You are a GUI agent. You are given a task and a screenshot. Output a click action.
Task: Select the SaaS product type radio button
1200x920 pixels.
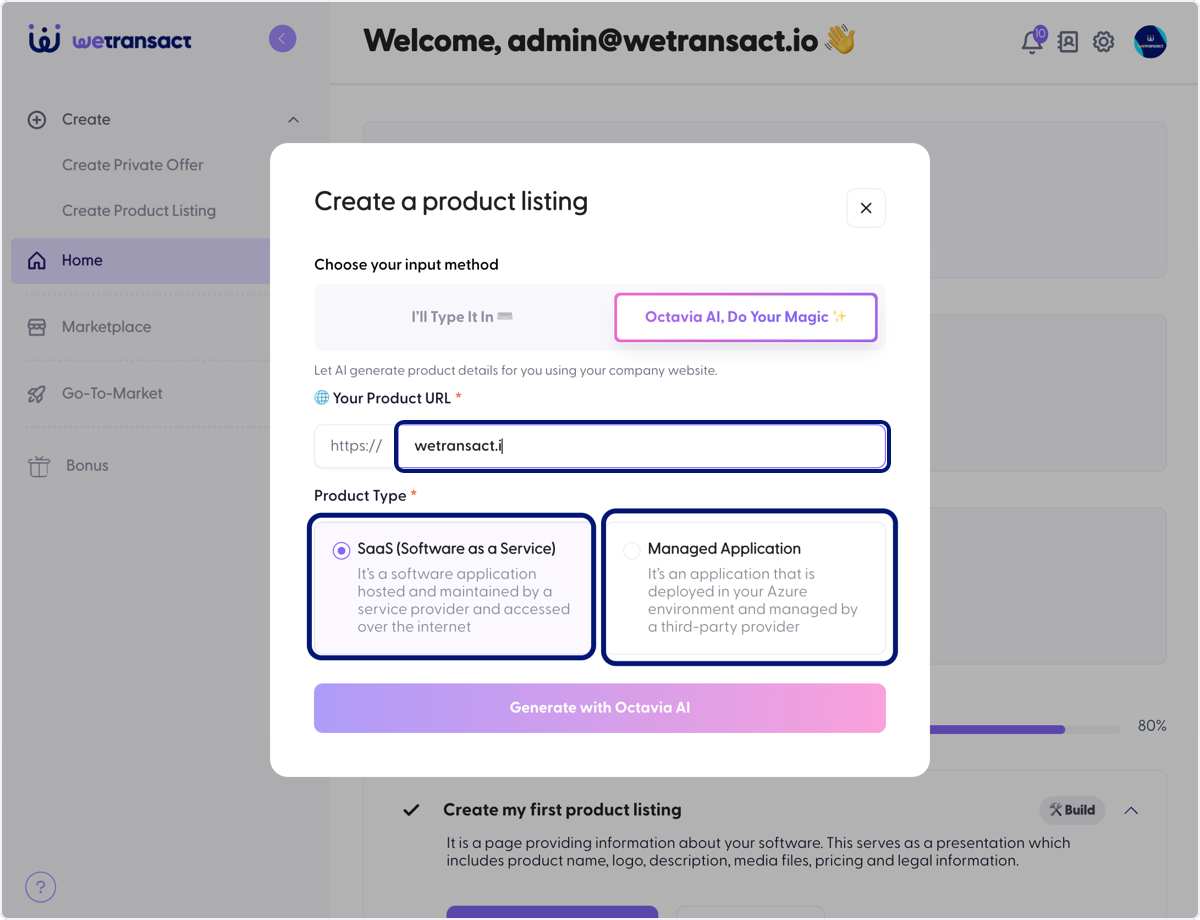point(341,551)
